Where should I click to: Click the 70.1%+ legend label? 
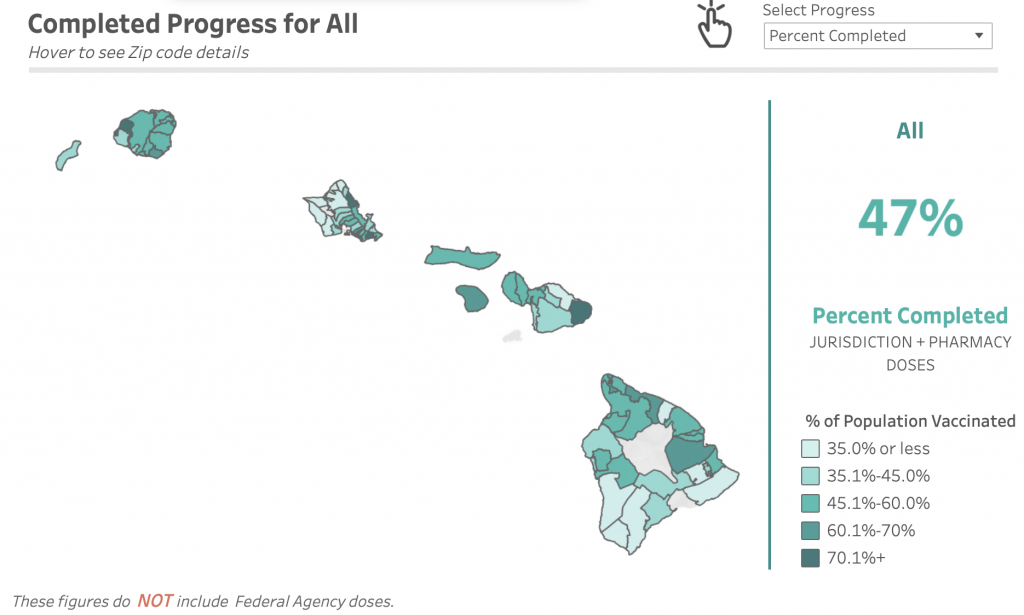click(856, 558)
